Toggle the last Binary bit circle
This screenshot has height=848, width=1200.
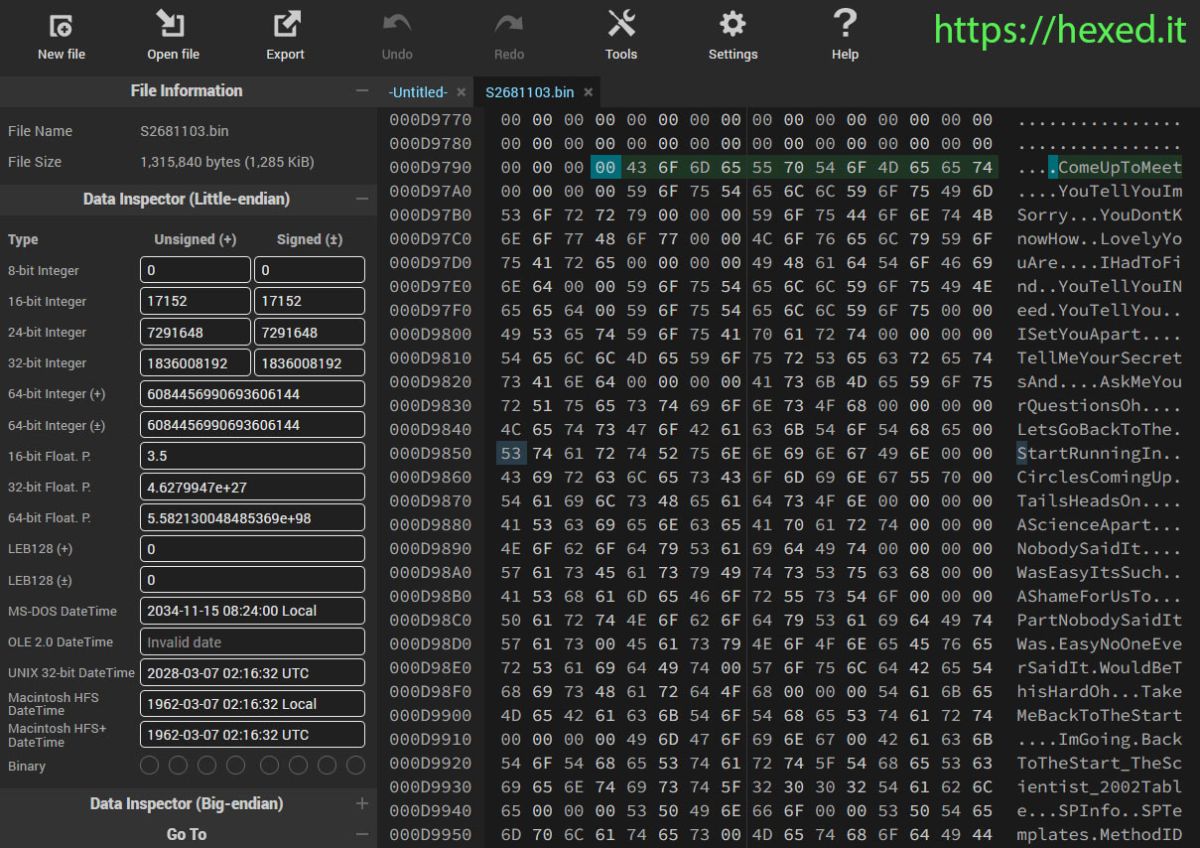(x=355, y=766)
